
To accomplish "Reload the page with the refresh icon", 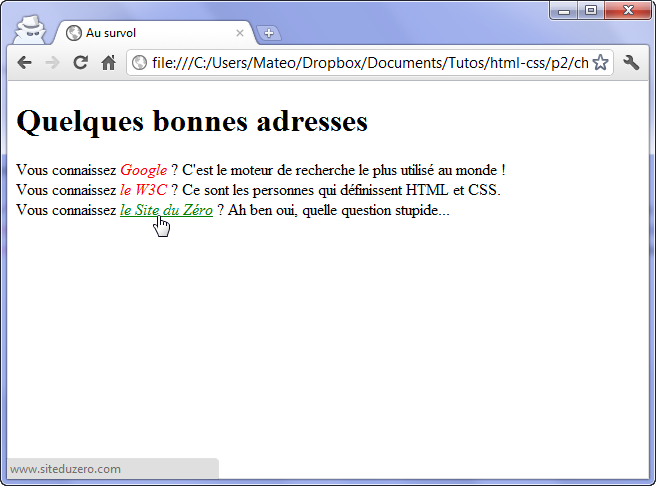I will click(x=80, y=63).
